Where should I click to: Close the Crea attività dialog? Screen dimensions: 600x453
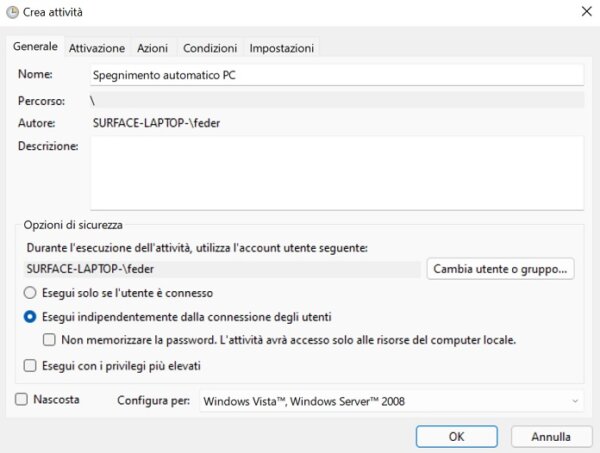(587, 11)
